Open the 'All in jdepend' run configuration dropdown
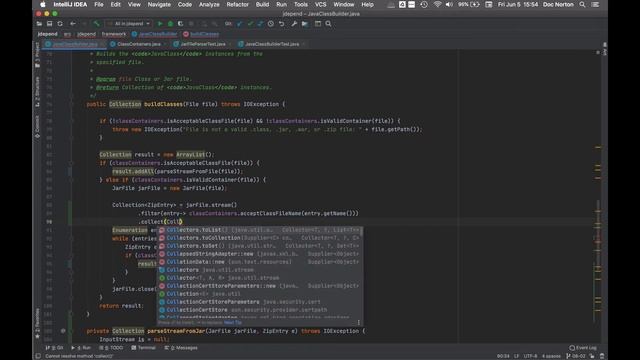 [129, 24]
